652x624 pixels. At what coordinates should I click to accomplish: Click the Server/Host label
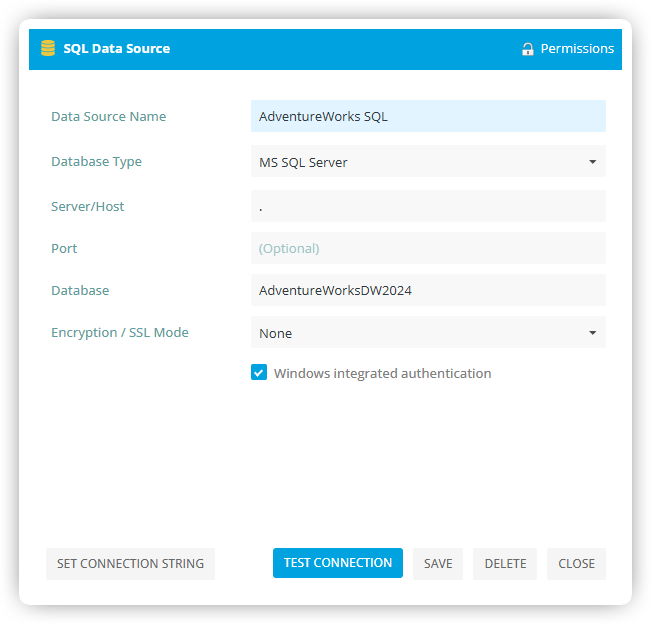[x=88, y=207]
